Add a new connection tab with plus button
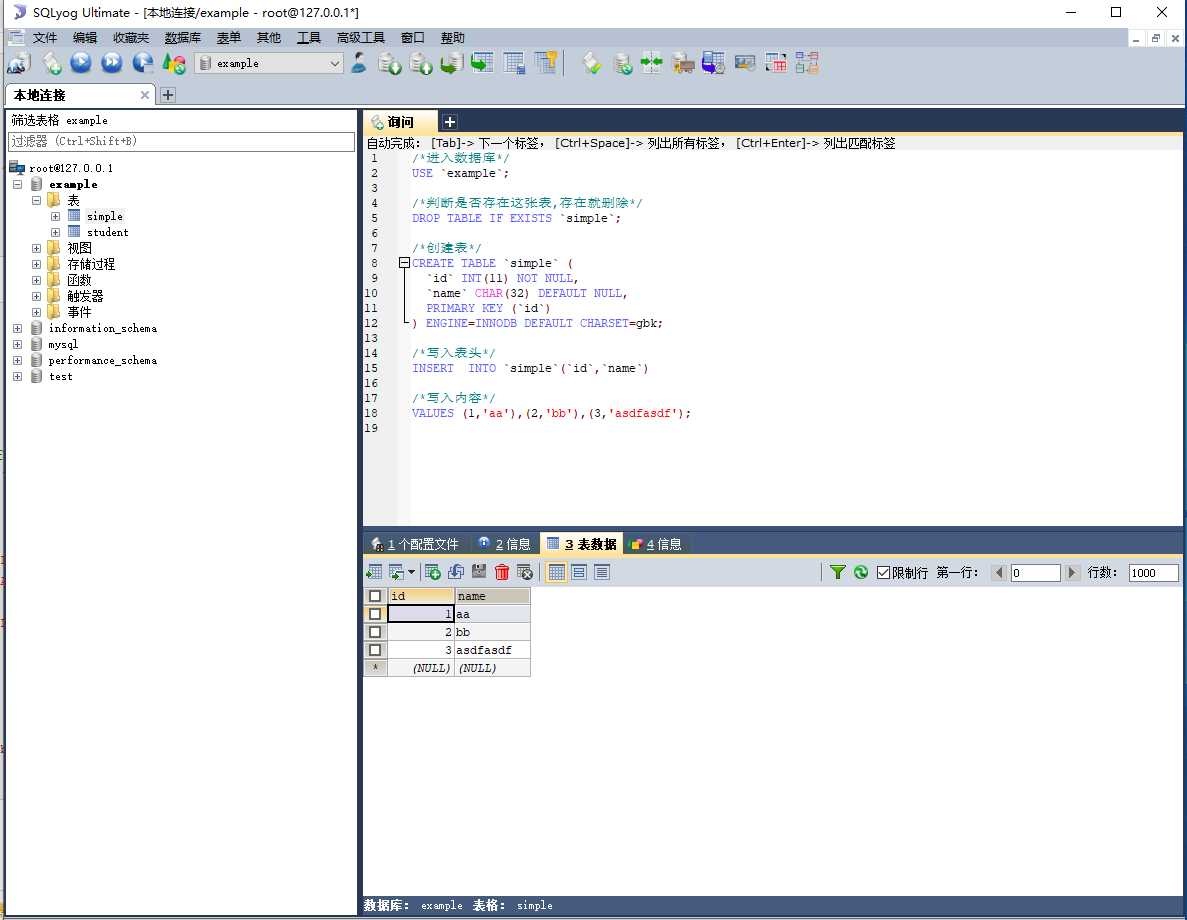Viewport: 1187px width, 920px height. point(168,95)
